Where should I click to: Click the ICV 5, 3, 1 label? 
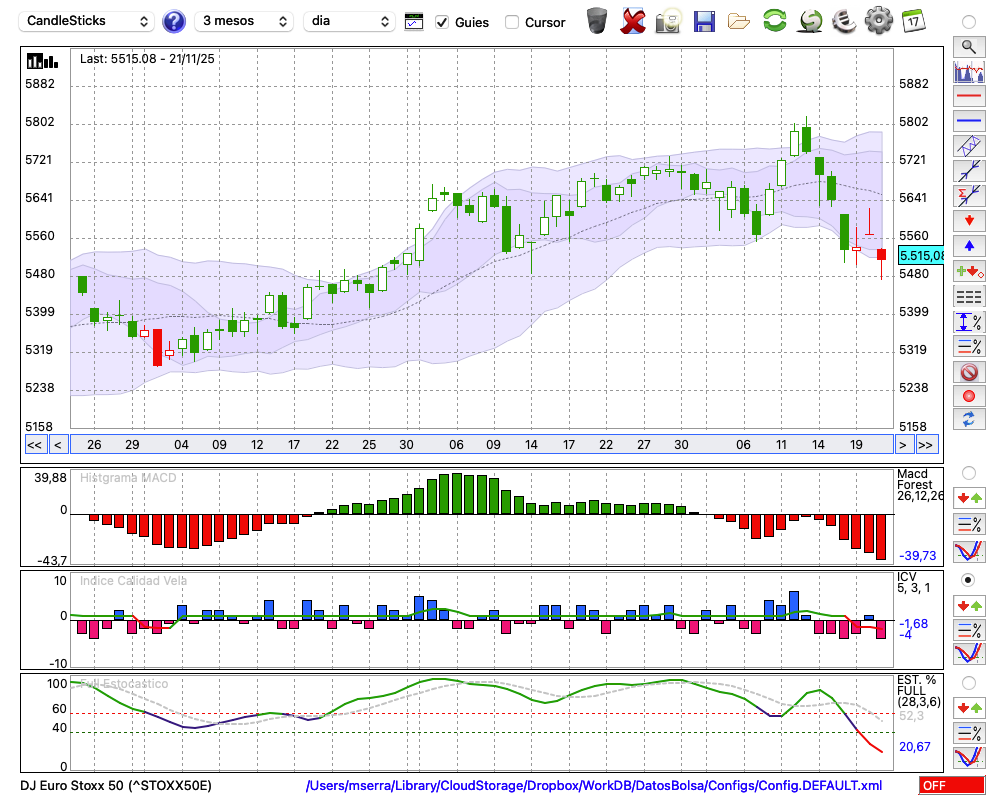click(913, 582)
